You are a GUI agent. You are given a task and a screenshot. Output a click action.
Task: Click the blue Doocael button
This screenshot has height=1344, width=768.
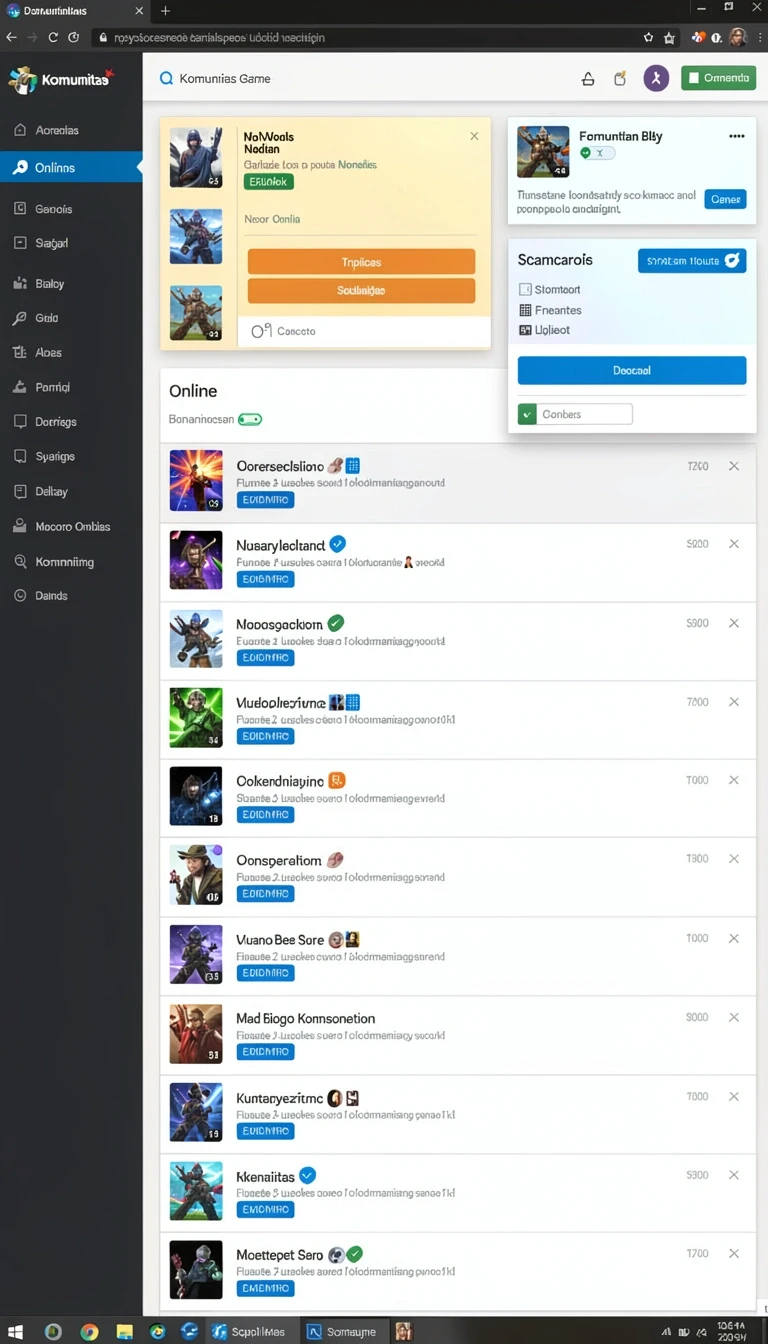coord(632,370)
